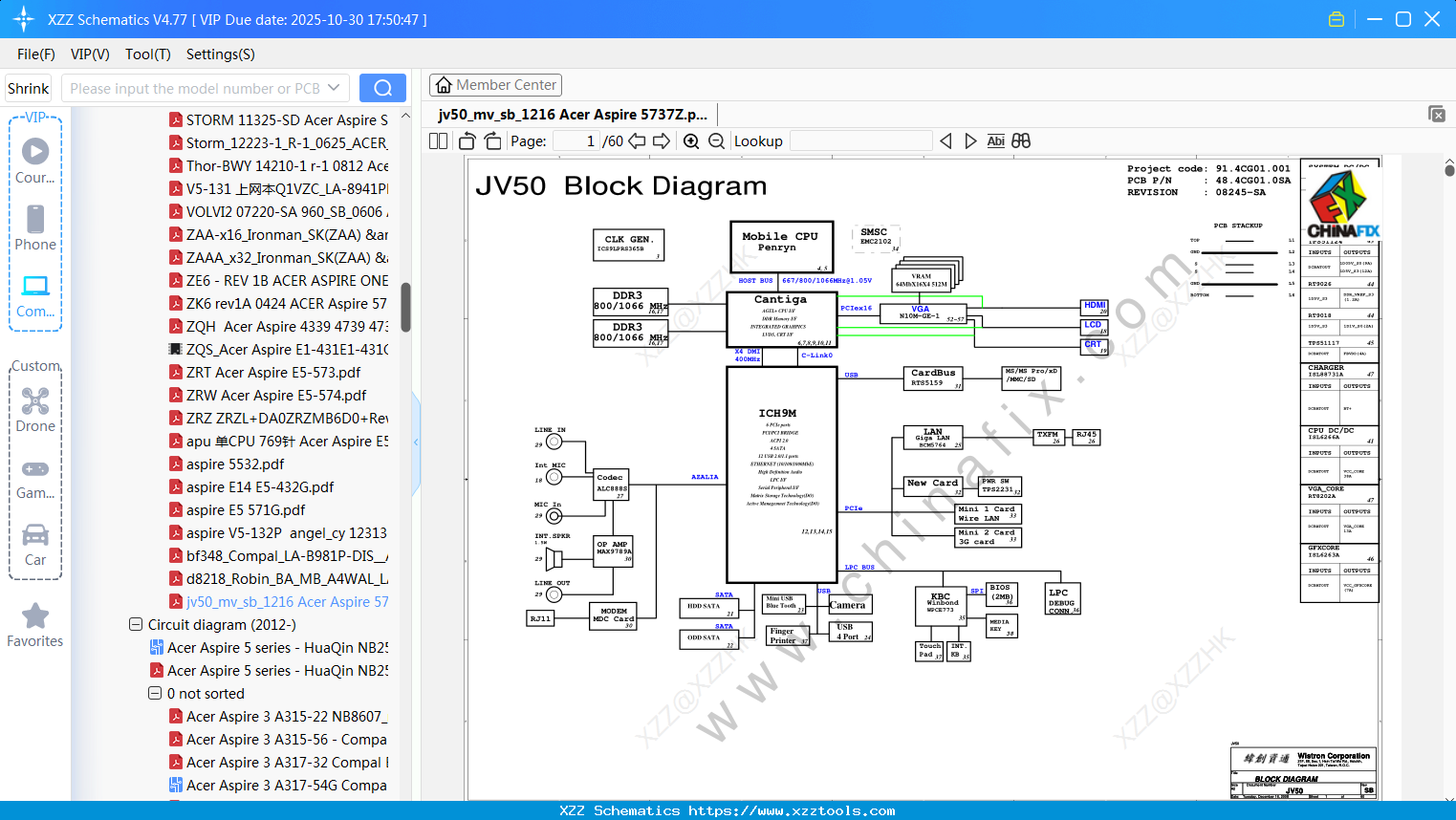The image size is (1456, 820).
Task: Toggle the two-page view icon
Action: pos(439,141)
